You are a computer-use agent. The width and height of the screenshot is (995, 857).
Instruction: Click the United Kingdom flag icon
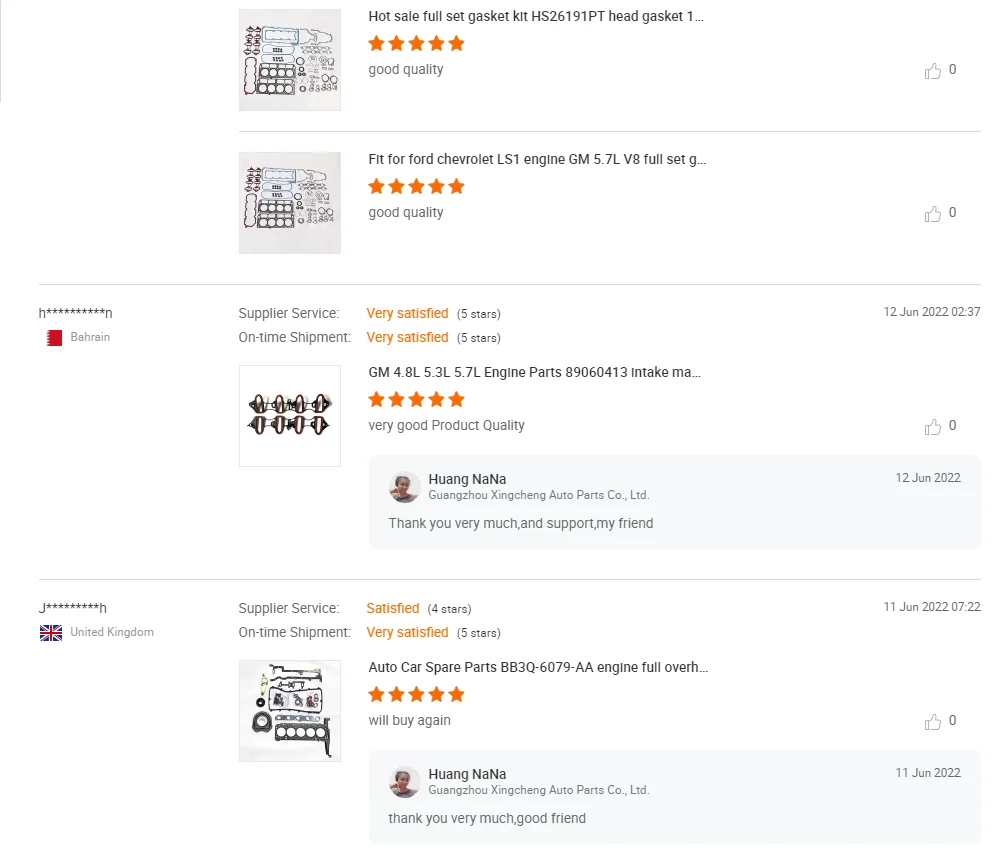[51, 633]
